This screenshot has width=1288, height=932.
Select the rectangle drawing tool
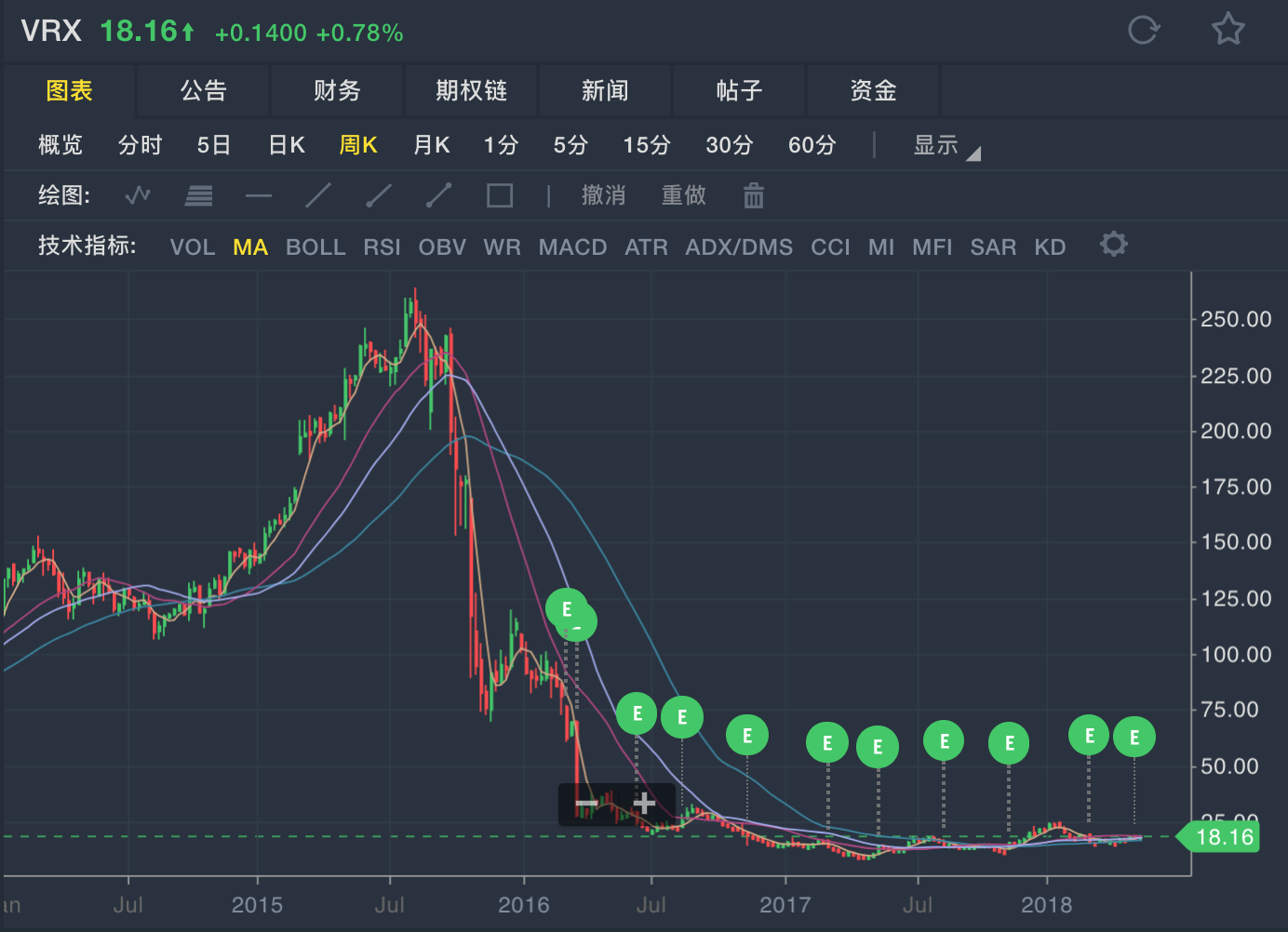500,195
